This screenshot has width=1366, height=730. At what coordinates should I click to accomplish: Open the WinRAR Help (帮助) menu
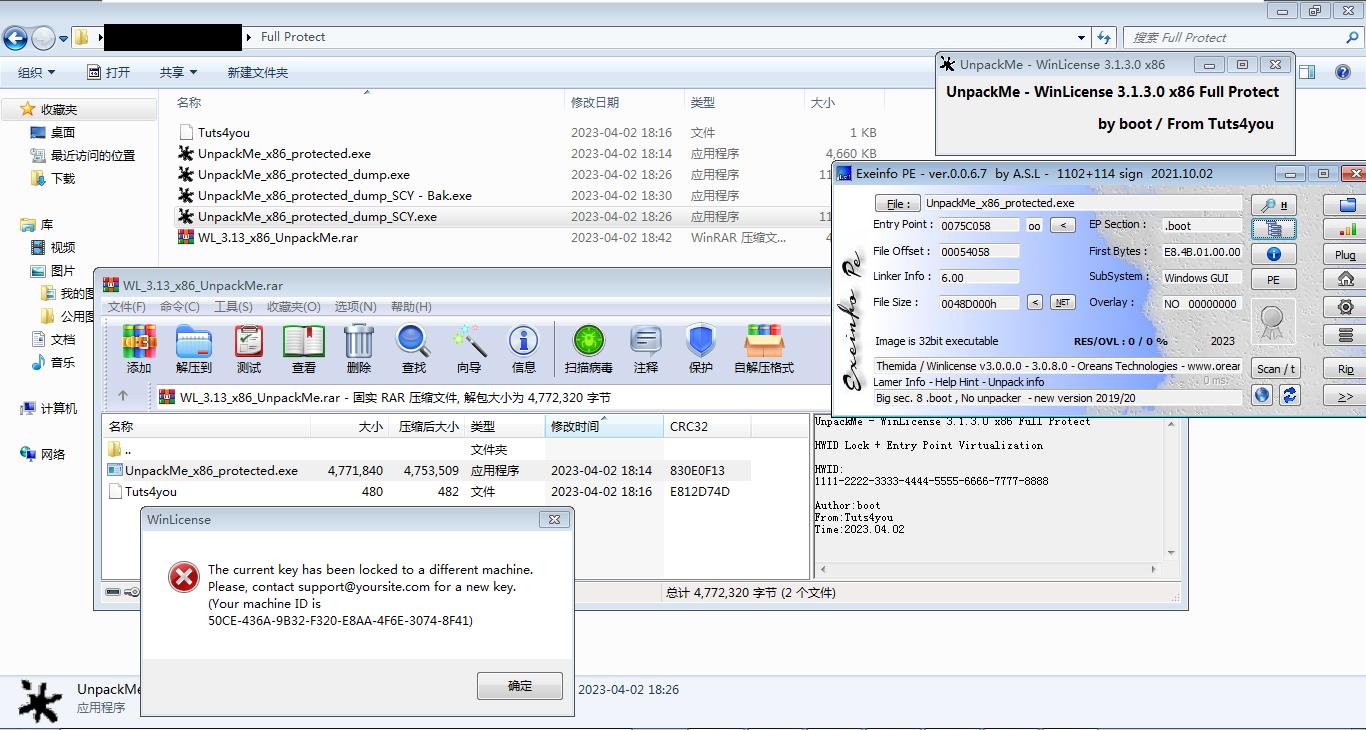click(x=411, y=306)
